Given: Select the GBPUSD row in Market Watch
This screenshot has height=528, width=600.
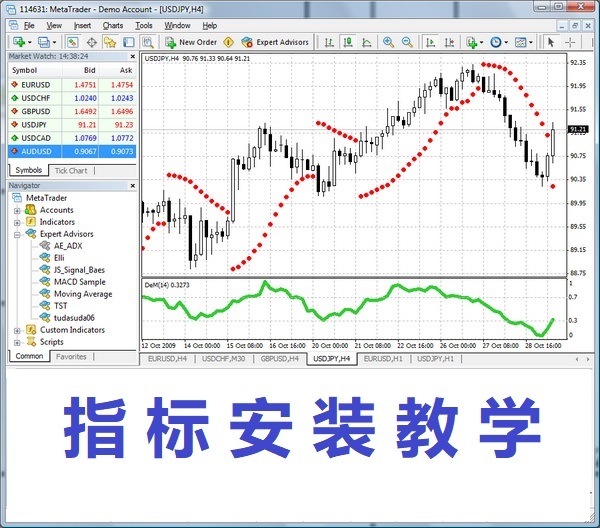Looking at the screenshot, I should 72,111.
